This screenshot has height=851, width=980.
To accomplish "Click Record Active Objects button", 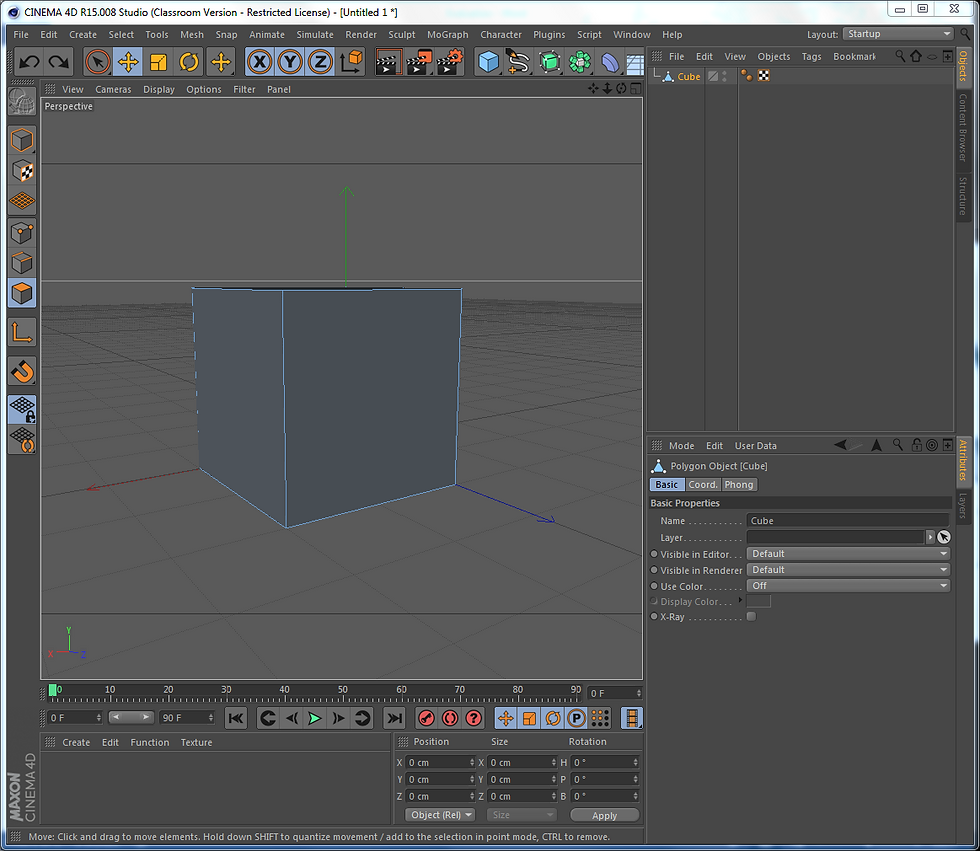I will [x=426, y=719].
